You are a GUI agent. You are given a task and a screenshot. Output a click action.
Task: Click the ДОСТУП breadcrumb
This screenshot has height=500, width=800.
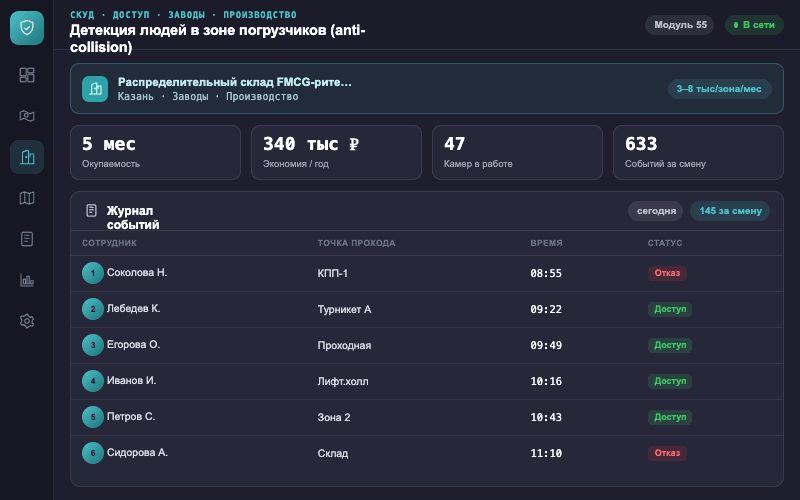[x=131, y=14]
